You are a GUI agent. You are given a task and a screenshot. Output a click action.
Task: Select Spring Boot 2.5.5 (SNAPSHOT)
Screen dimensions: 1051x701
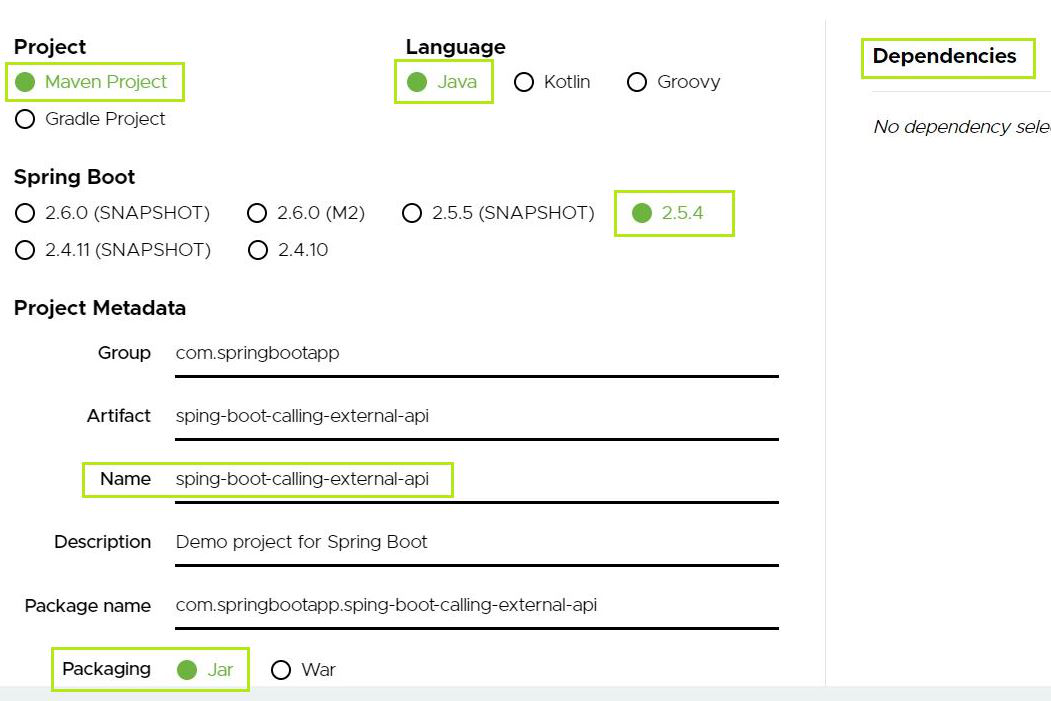coord(412,213)
